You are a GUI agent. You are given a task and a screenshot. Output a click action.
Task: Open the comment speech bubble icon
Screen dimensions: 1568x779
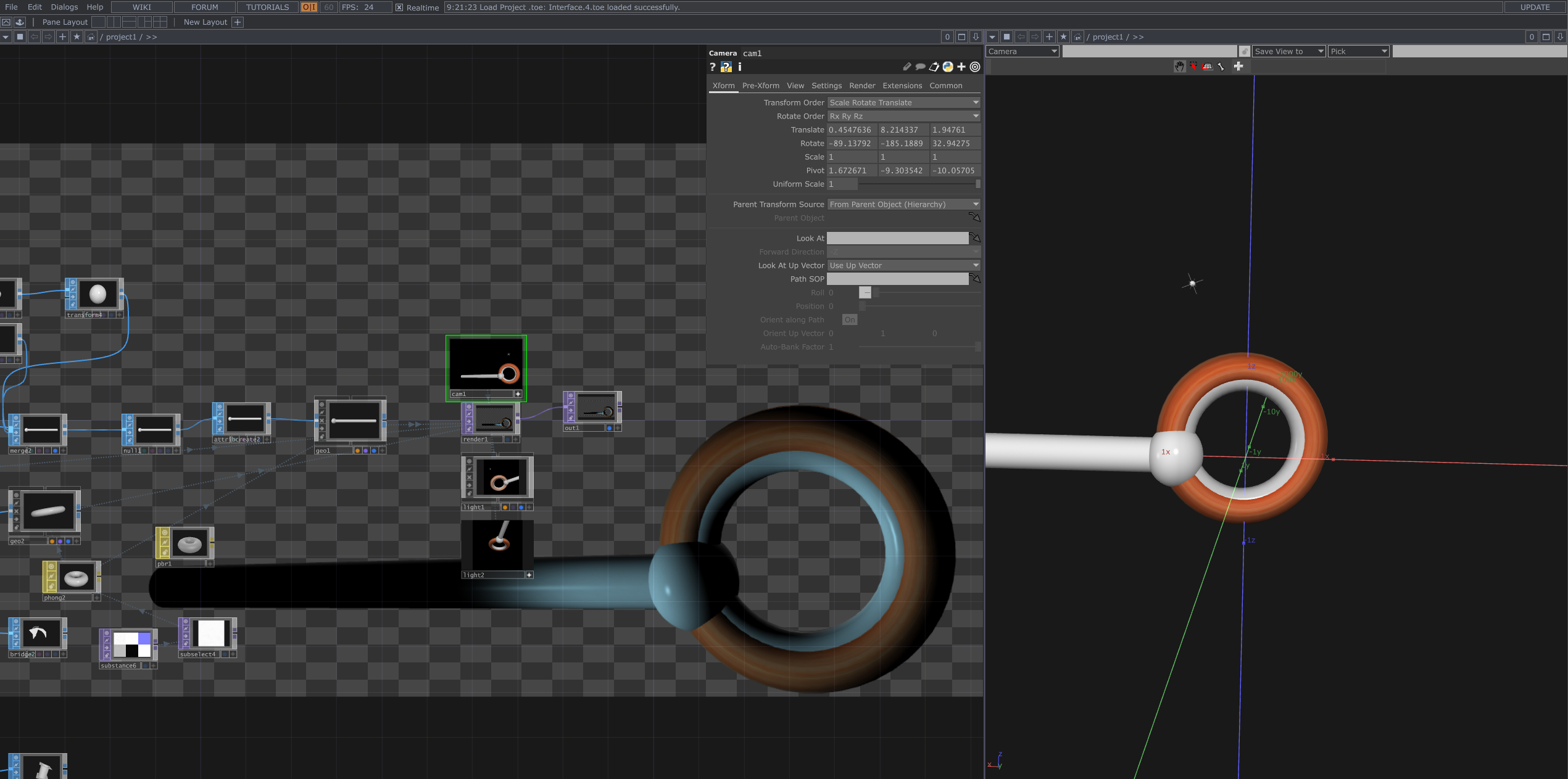(x=920, y=67)
